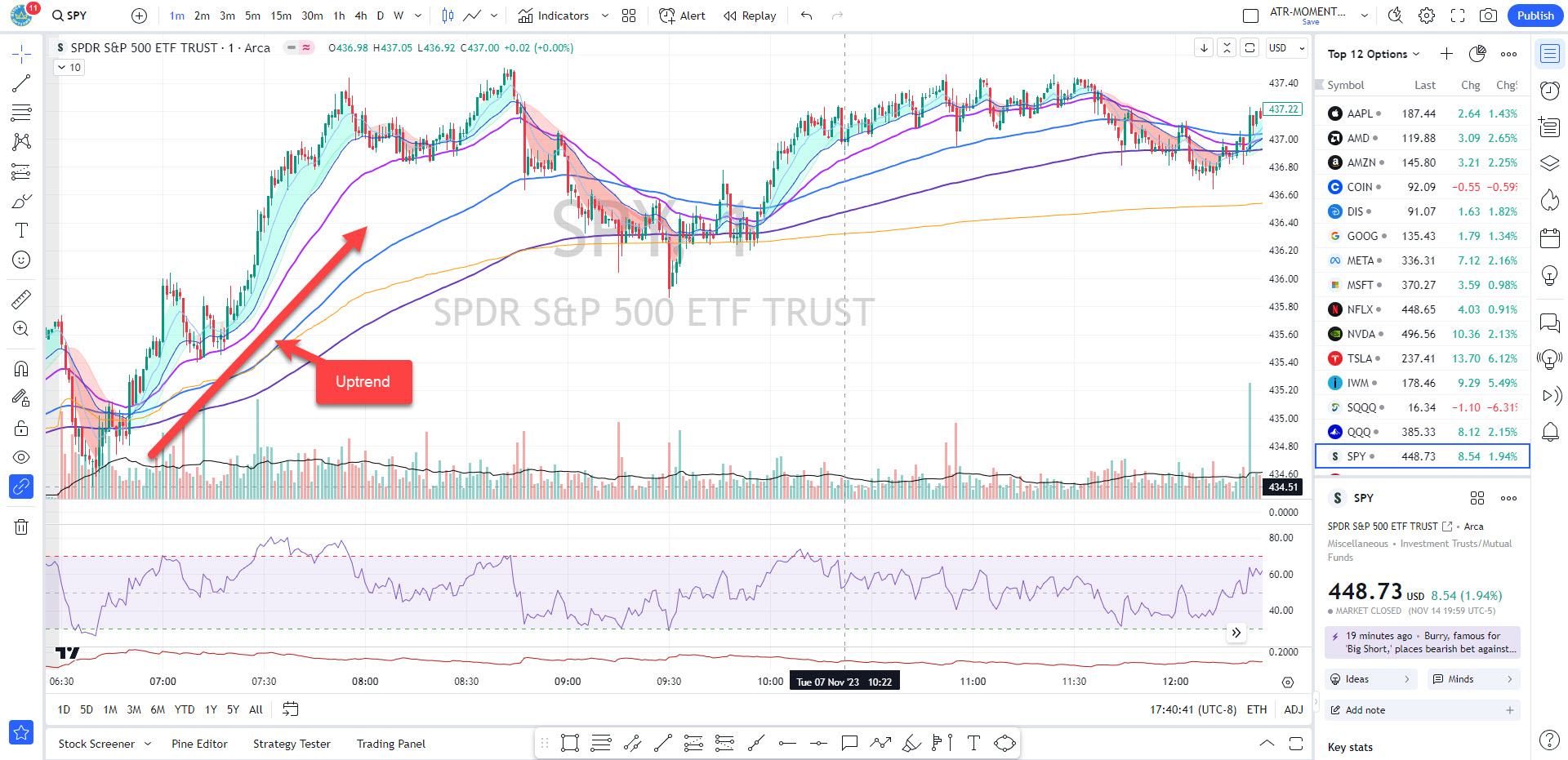Toggle the ADJ adjusted data setting

point(1293,709)
